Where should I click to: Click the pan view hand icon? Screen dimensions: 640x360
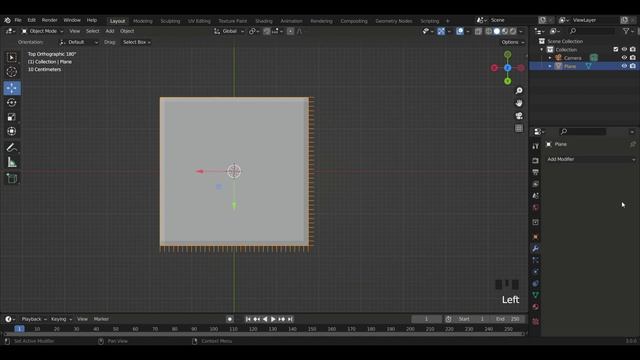tap(519, 103)
